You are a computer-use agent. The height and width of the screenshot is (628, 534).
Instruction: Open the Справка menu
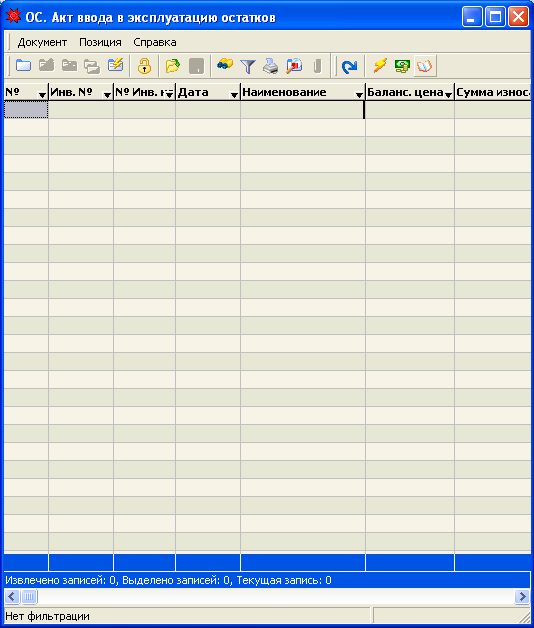[x=155, y=42]
